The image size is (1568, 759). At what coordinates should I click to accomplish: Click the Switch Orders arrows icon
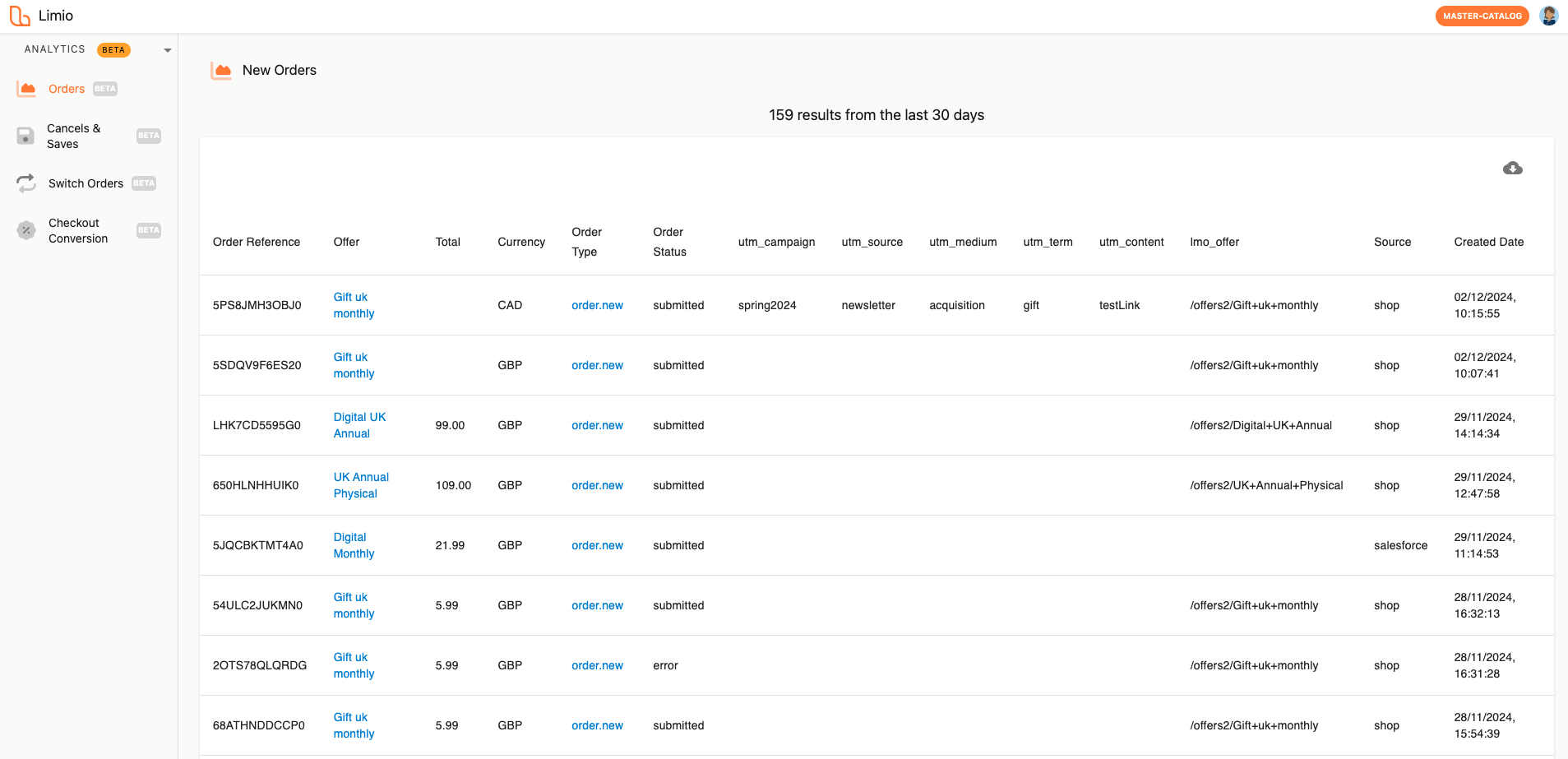[26, 183]
